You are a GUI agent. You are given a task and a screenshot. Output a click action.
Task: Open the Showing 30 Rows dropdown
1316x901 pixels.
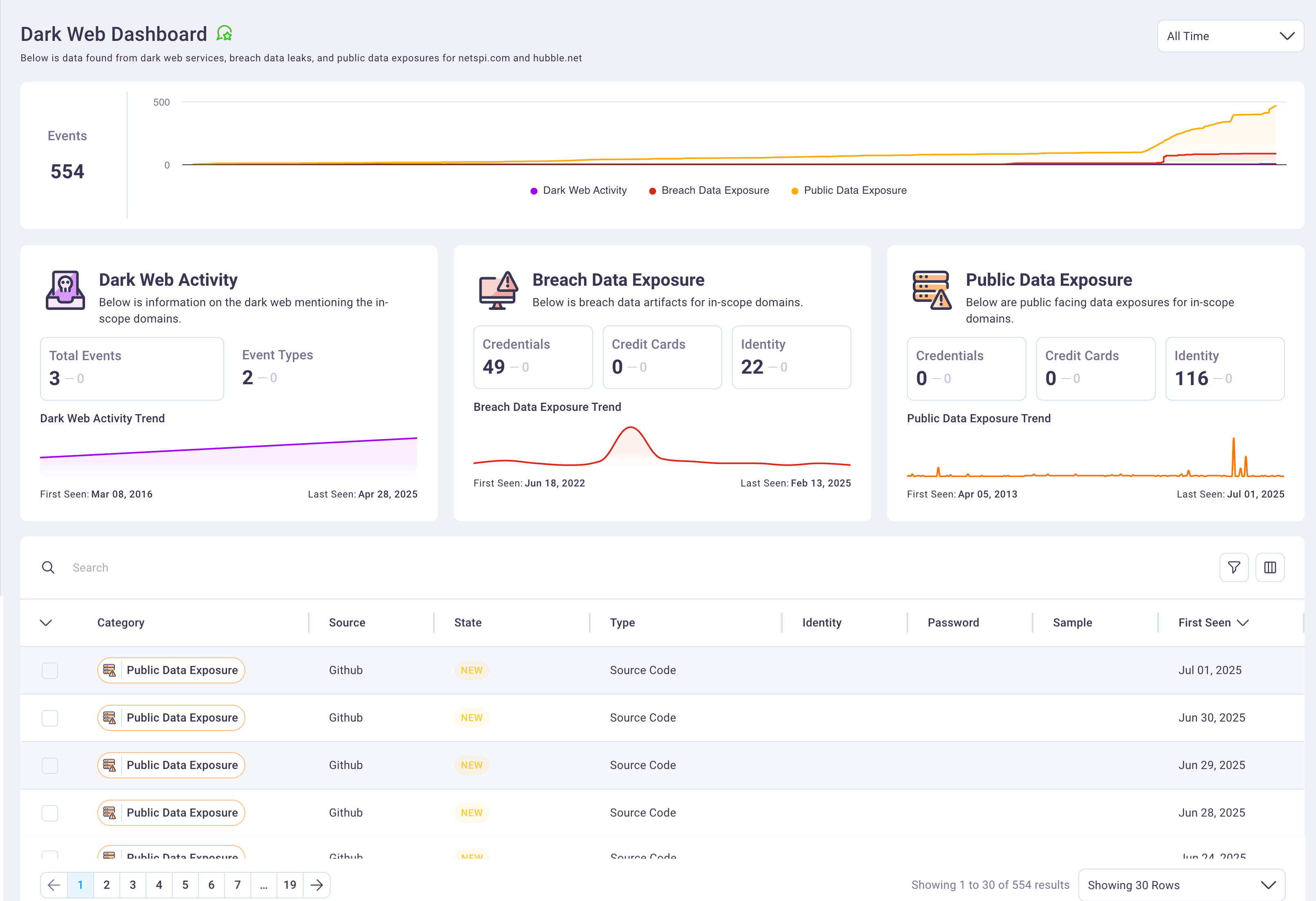tap(1181, 885)
